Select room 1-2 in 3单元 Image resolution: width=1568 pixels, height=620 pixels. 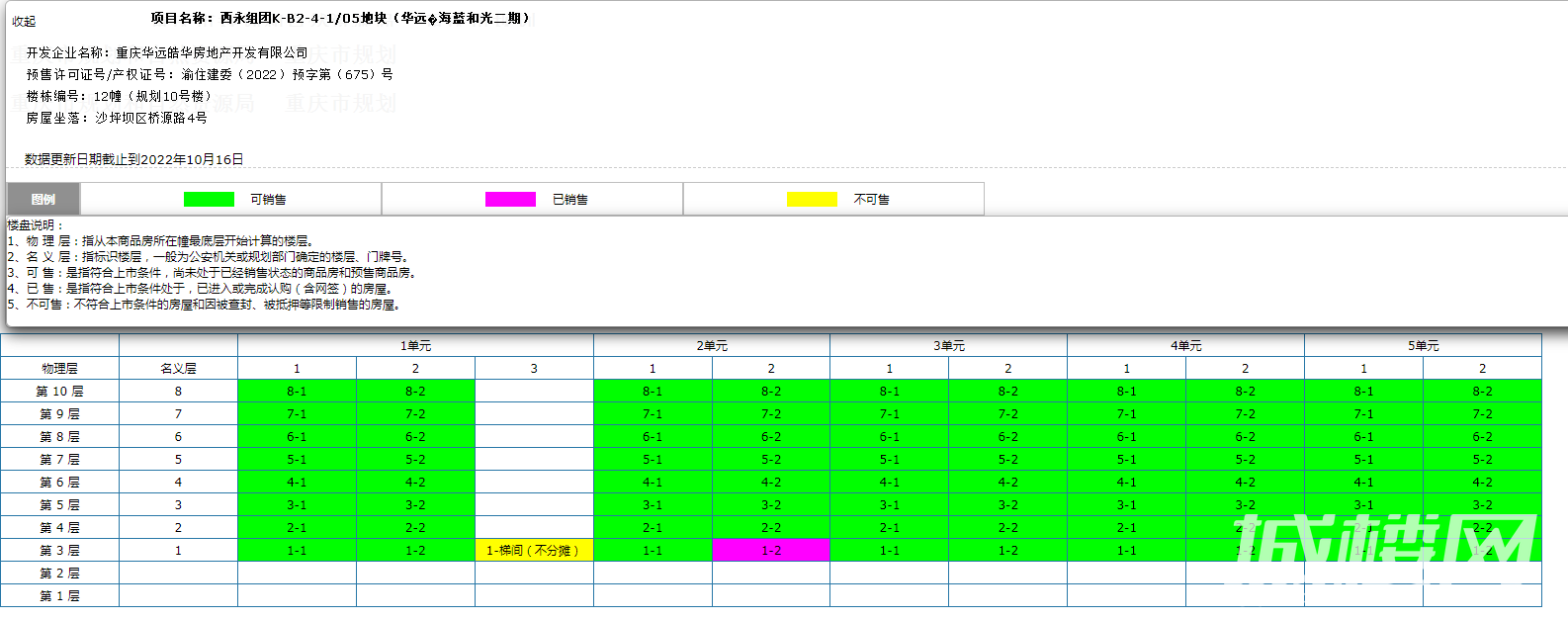[x=1007, y=551]
